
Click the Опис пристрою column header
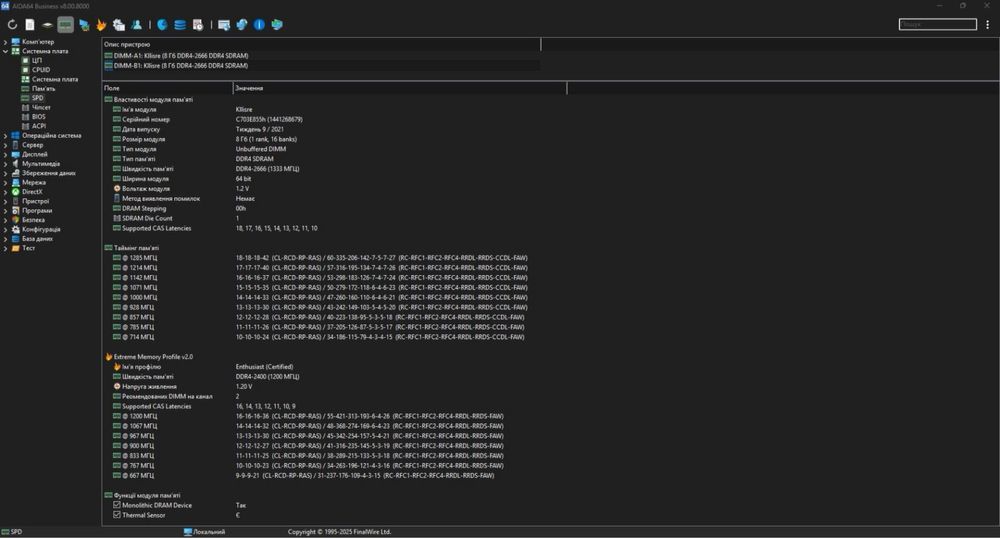pyautogui.click(x=321, y=45)
